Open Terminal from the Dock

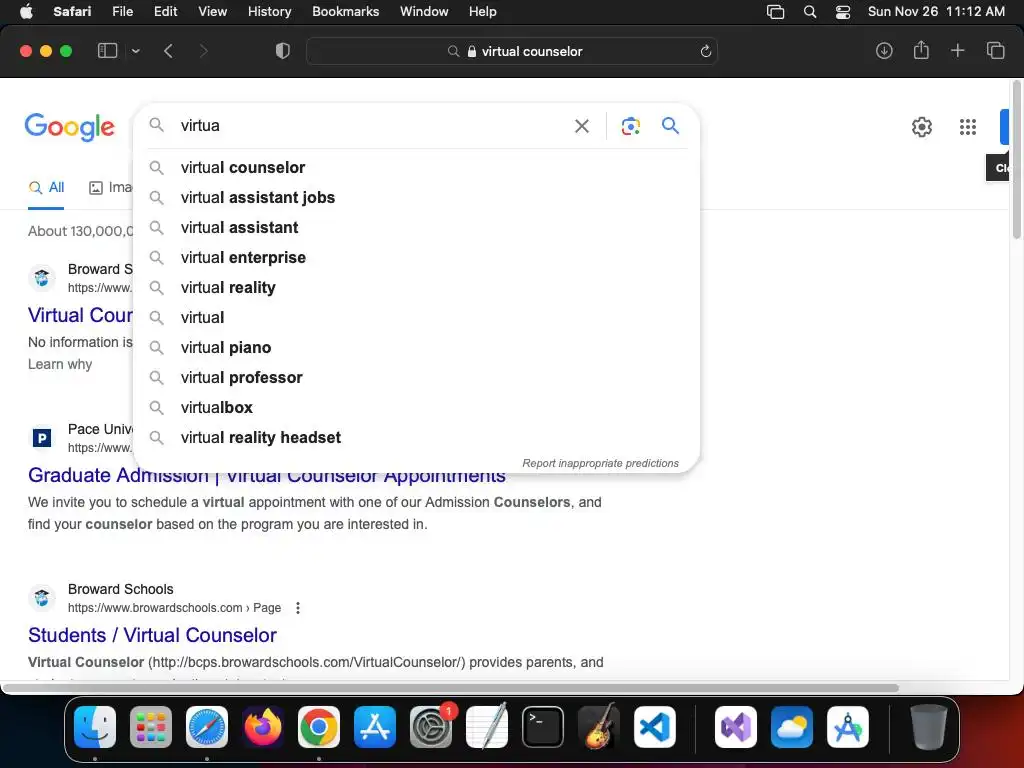(543, 727)
